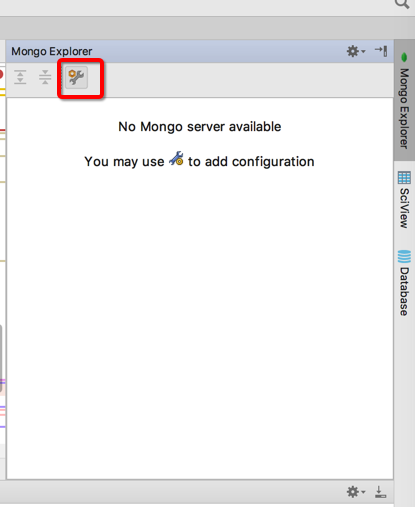The height and width of the screenshot is (507, 415).
Task: Click the 'No Mongo server available' text
Action: coord(200,127)
